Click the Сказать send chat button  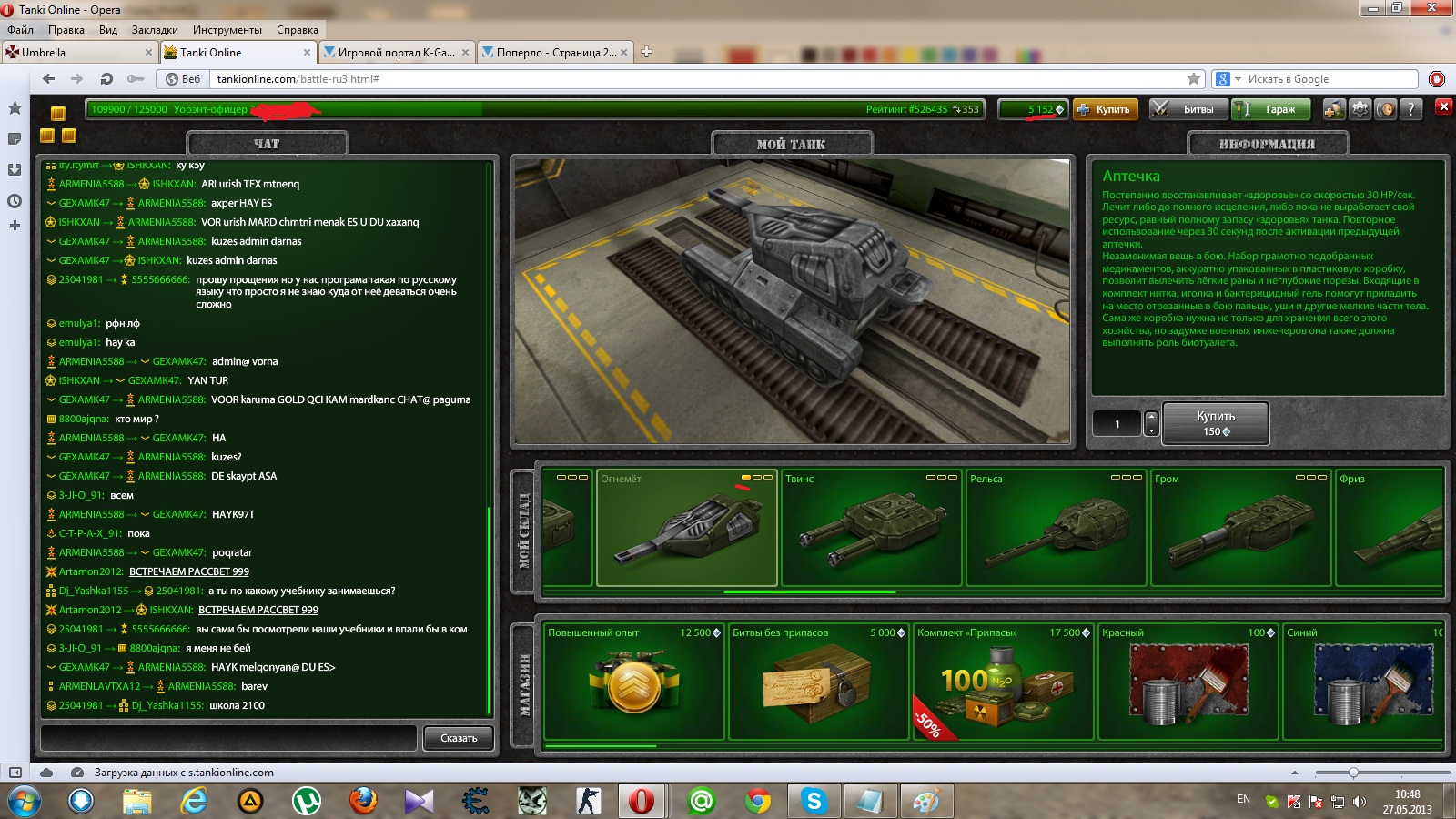pyautogui.click(x=459, y=738)
